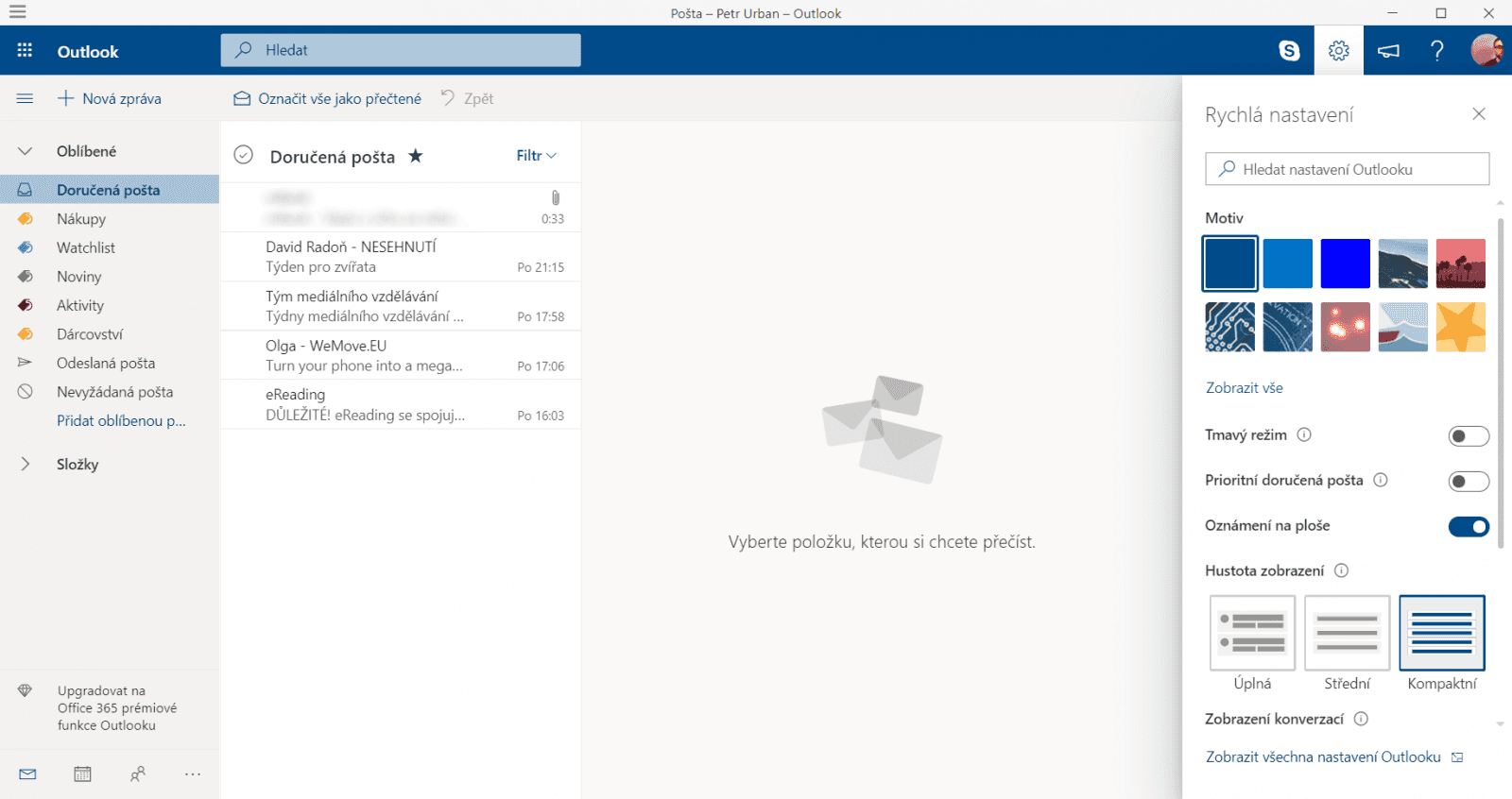Click Přidat oblíbenou položku link
Screen dimensions: 1512x799
click(x=121, y=421)
